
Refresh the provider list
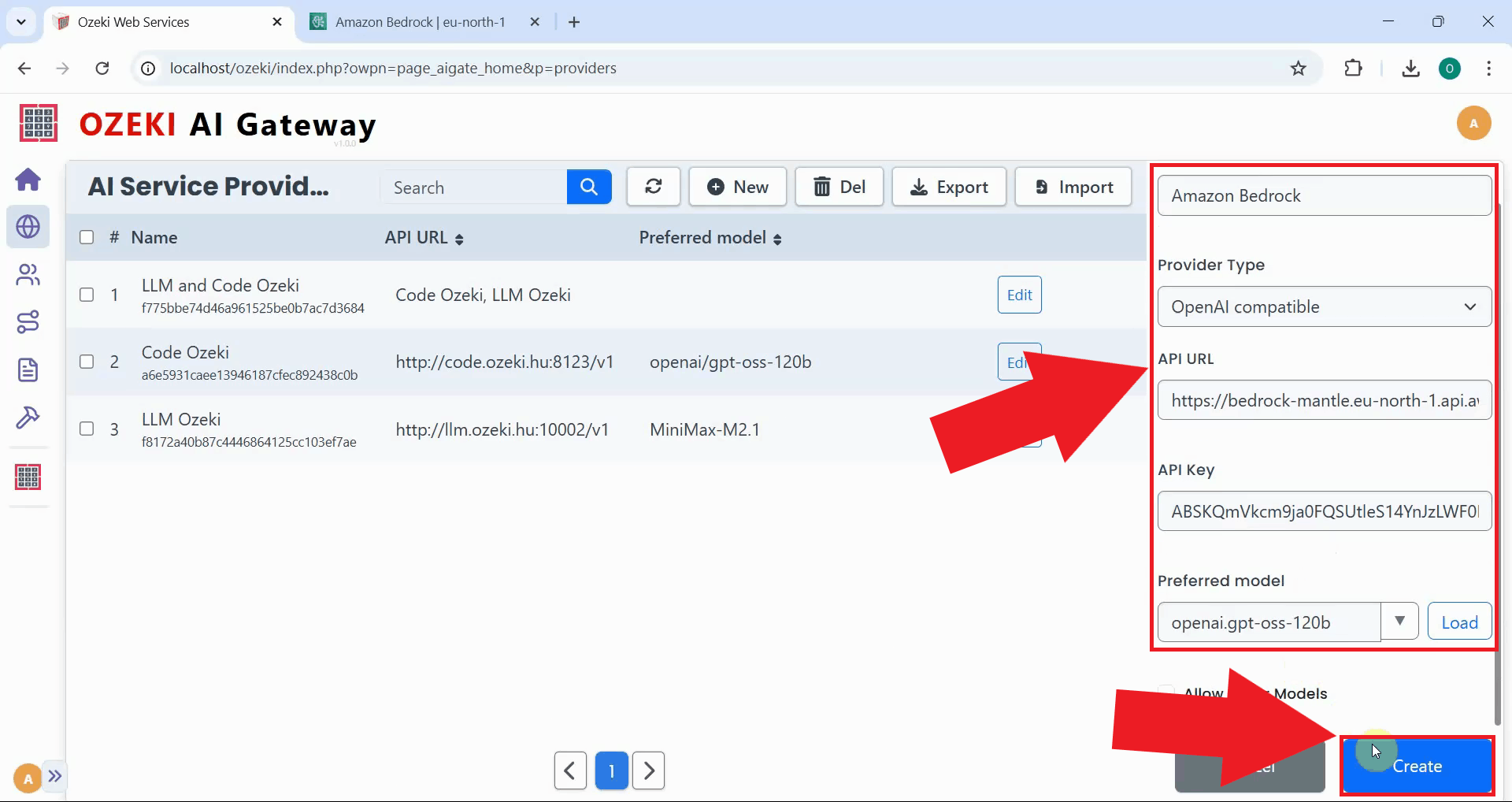point(653,187)
